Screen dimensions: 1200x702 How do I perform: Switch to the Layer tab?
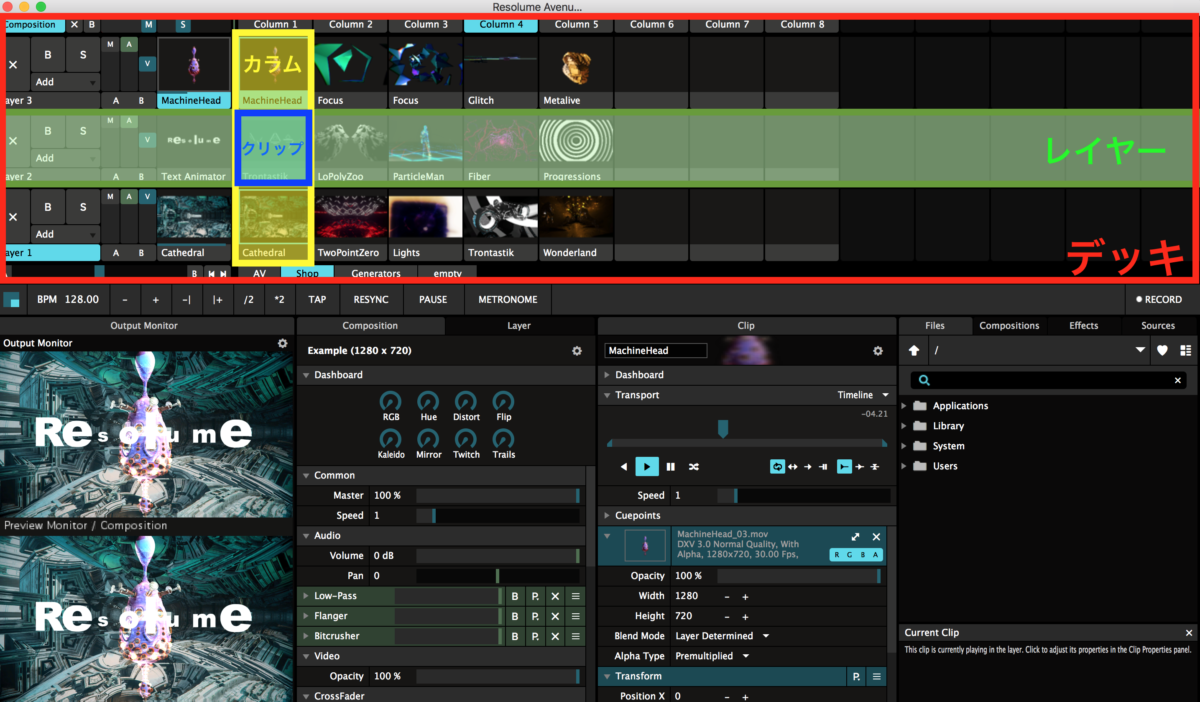[x=519, y=325]
